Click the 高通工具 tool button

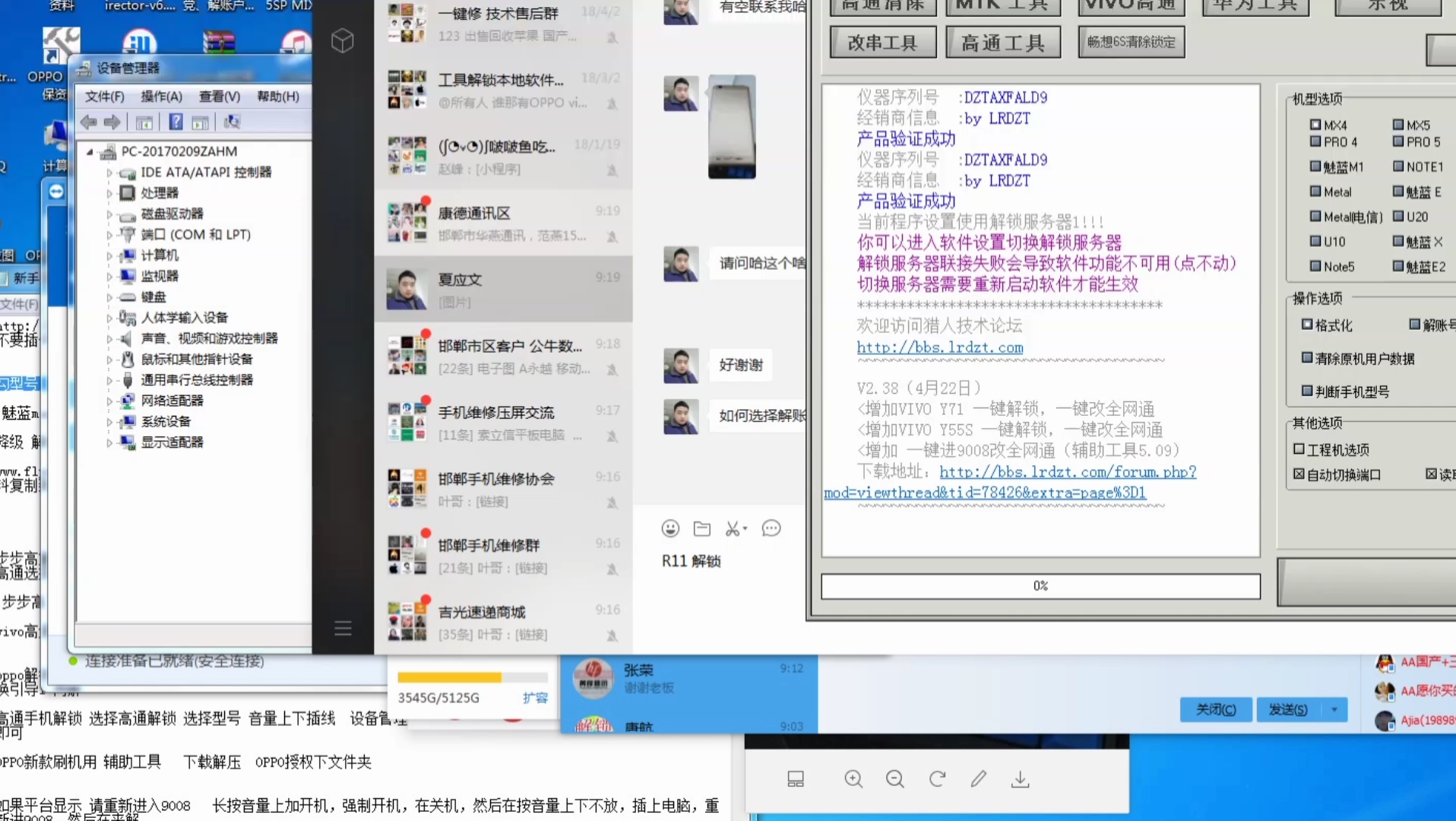1003,43
